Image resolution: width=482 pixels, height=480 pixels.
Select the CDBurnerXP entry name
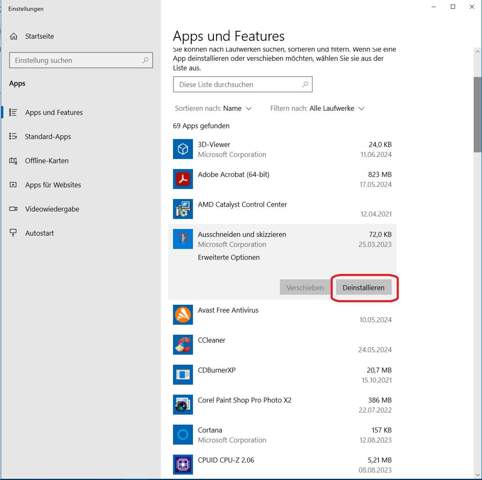pos(217,370)
